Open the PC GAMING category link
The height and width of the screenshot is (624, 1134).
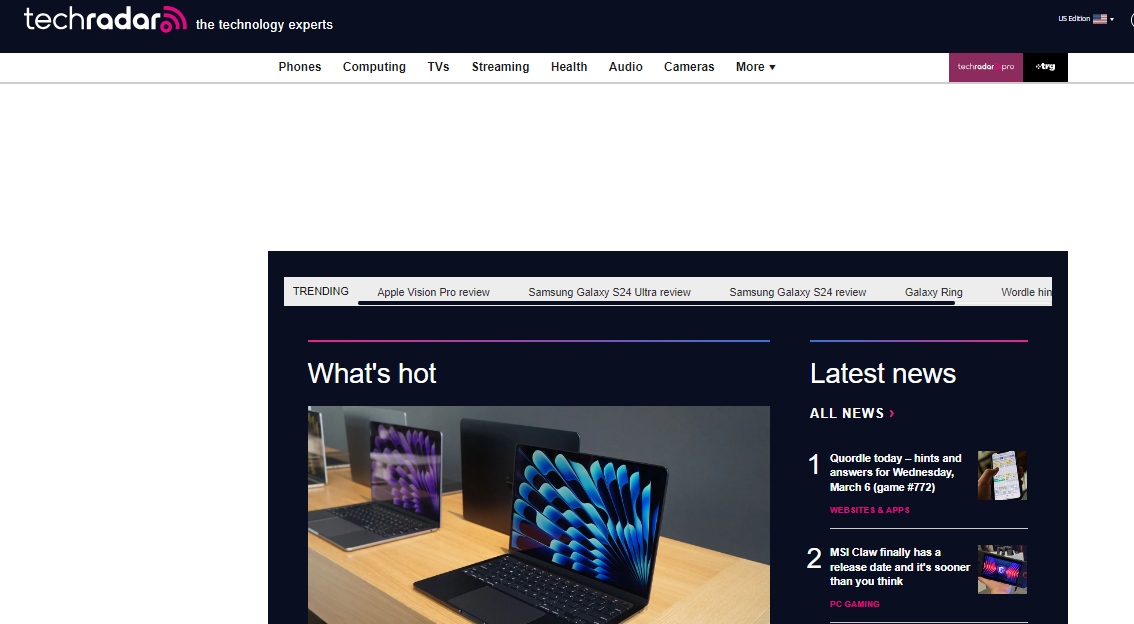tap(854, 604)
